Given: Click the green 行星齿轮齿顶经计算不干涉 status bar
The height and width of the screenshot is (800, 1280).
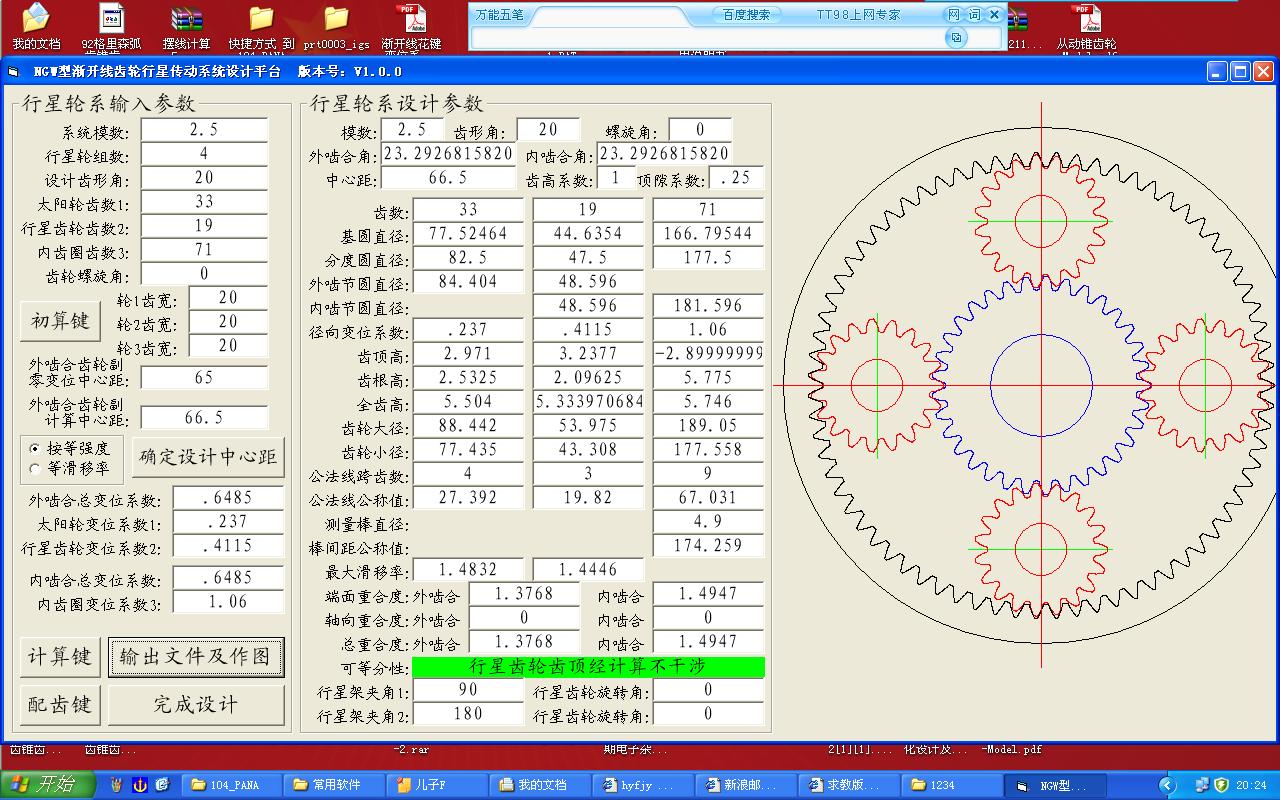Looking at the screenshot, I should pyautogui.click(x=588, y=666).
